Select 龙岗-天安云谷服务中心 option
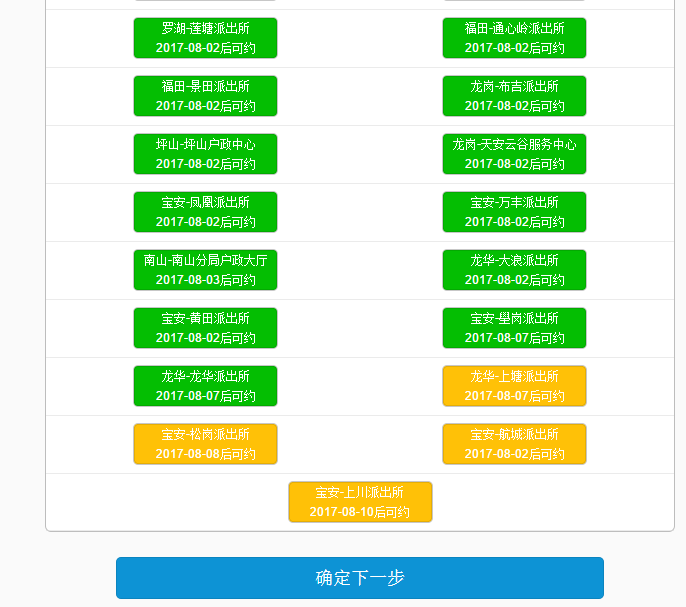Image resolution: width=686 pixels, height=607 pixels. coord(514,154)
